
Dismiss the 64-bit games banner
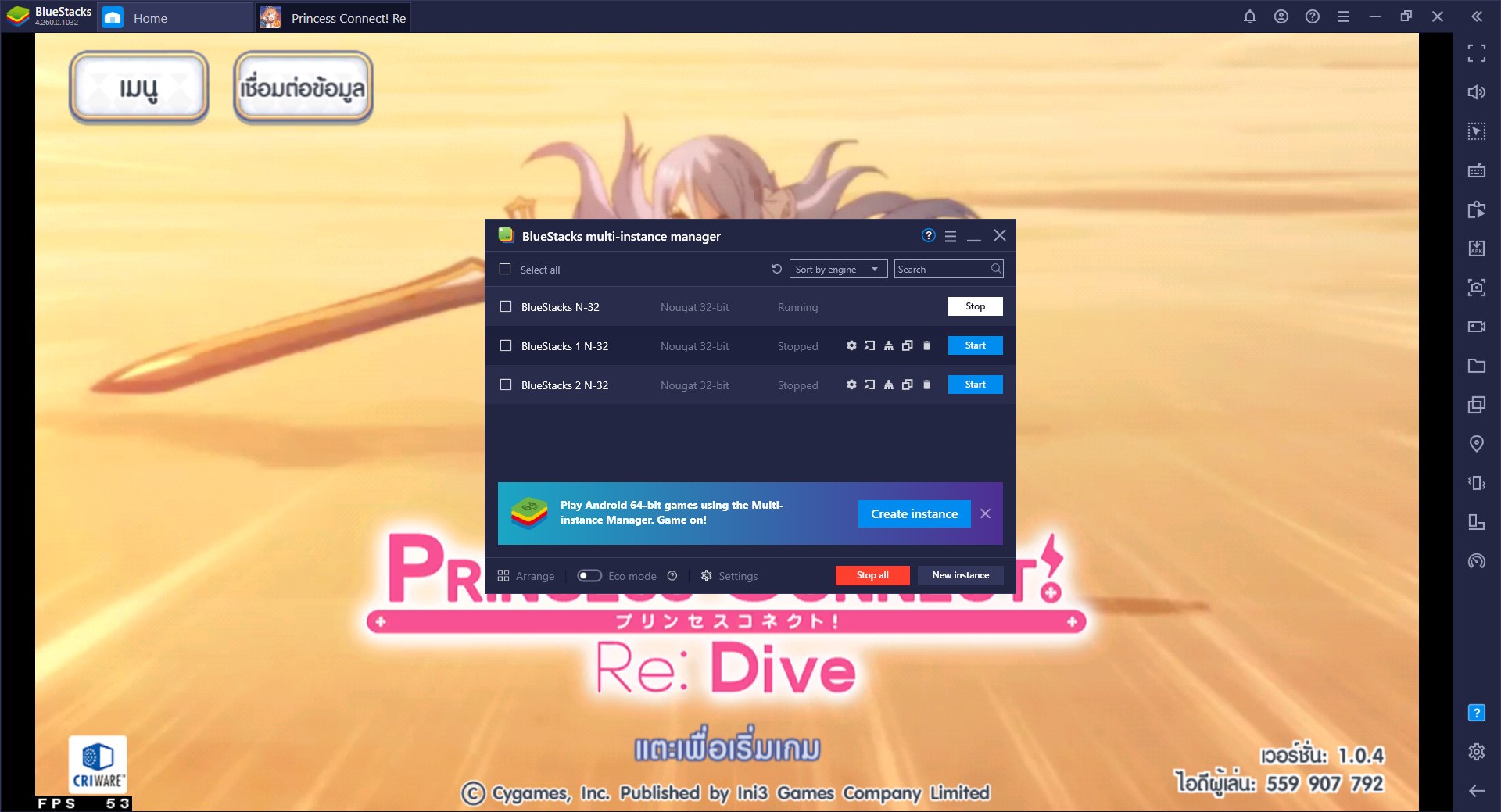[x=986, y=513]
